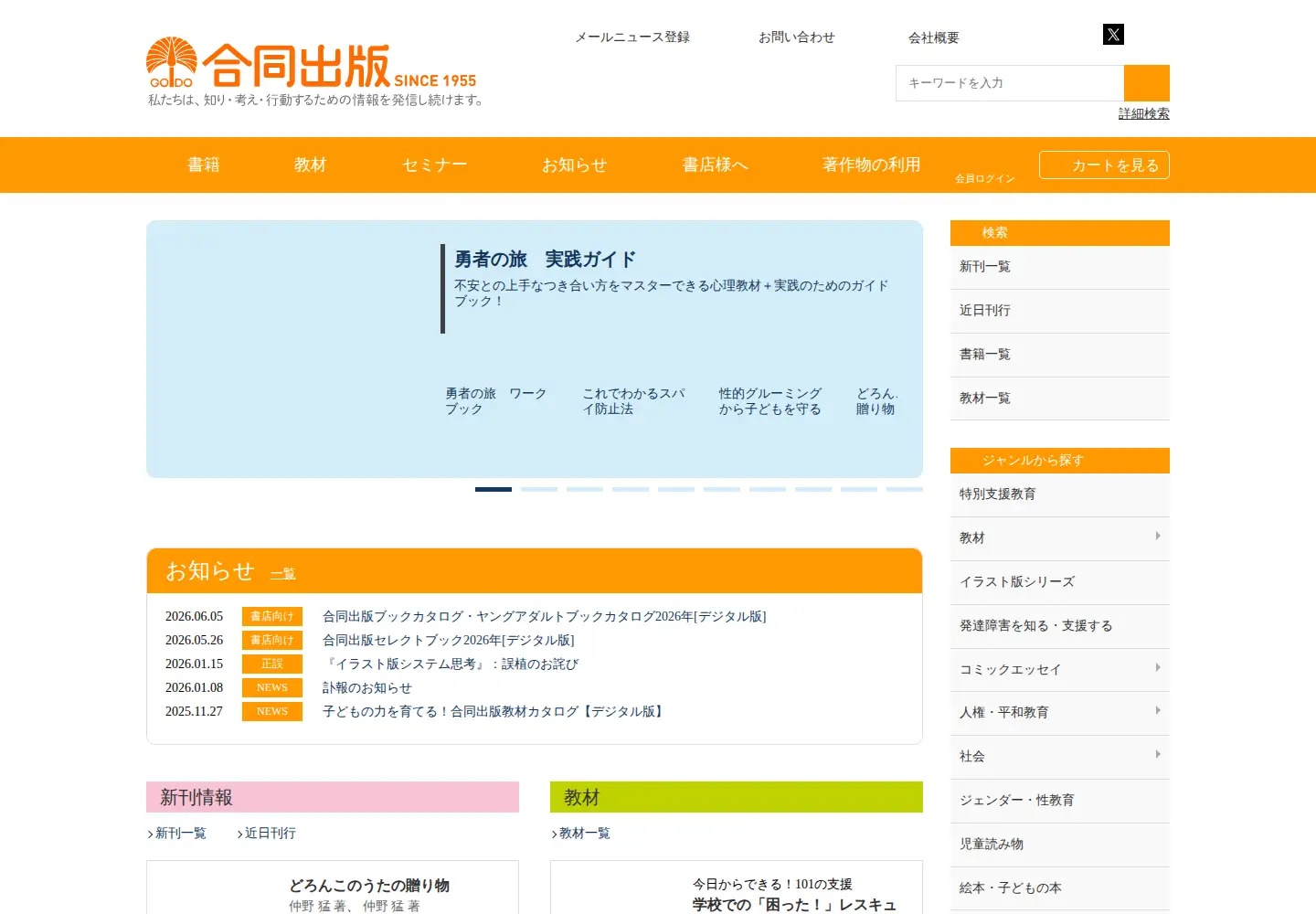Screen dimensions: 1316x914
Task: Click 新刊一覧 under 新刊情報
Action: (181, 834)
